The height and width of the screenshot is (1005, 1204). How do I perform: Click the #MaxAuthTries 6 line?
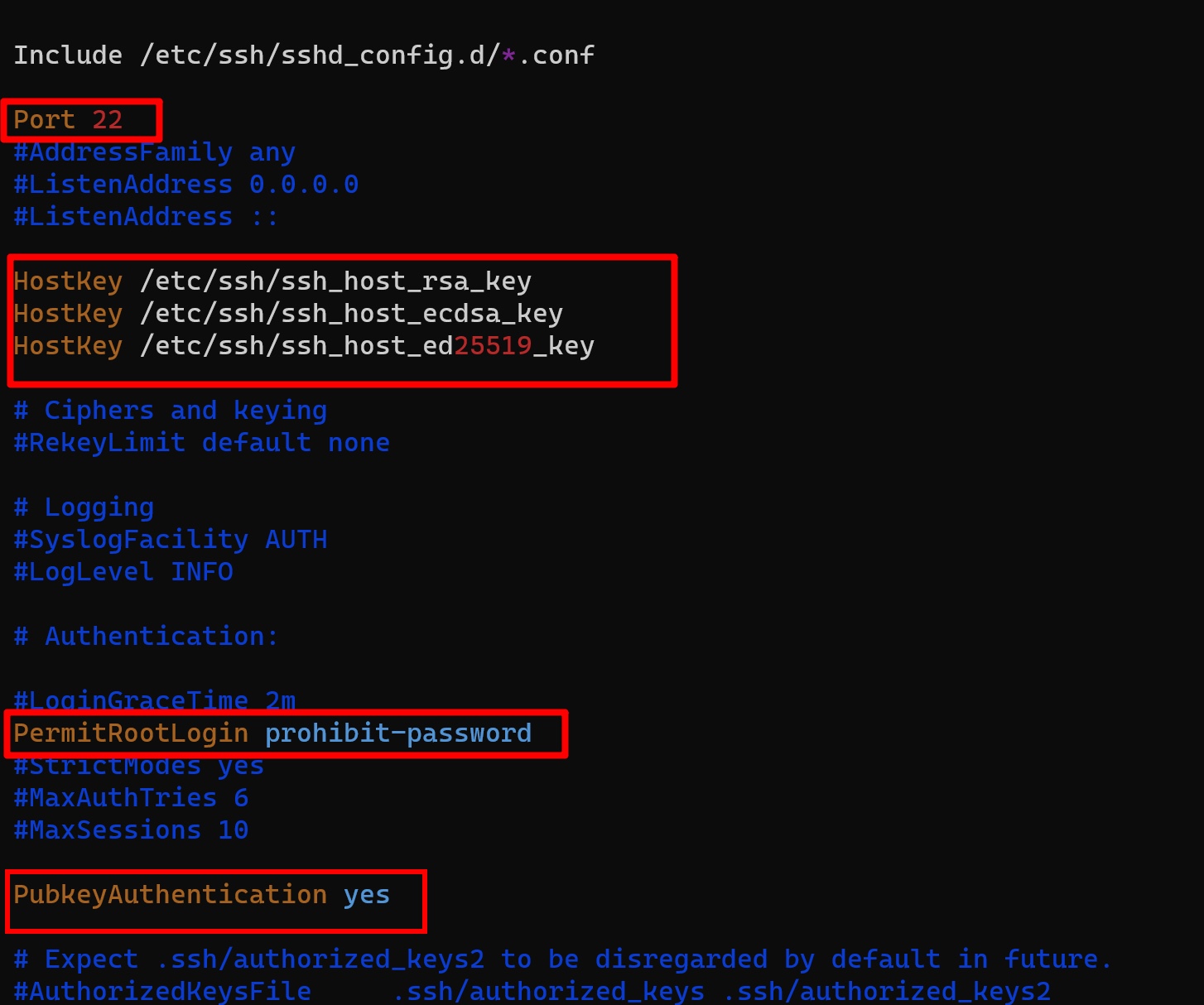click(131, 798)
